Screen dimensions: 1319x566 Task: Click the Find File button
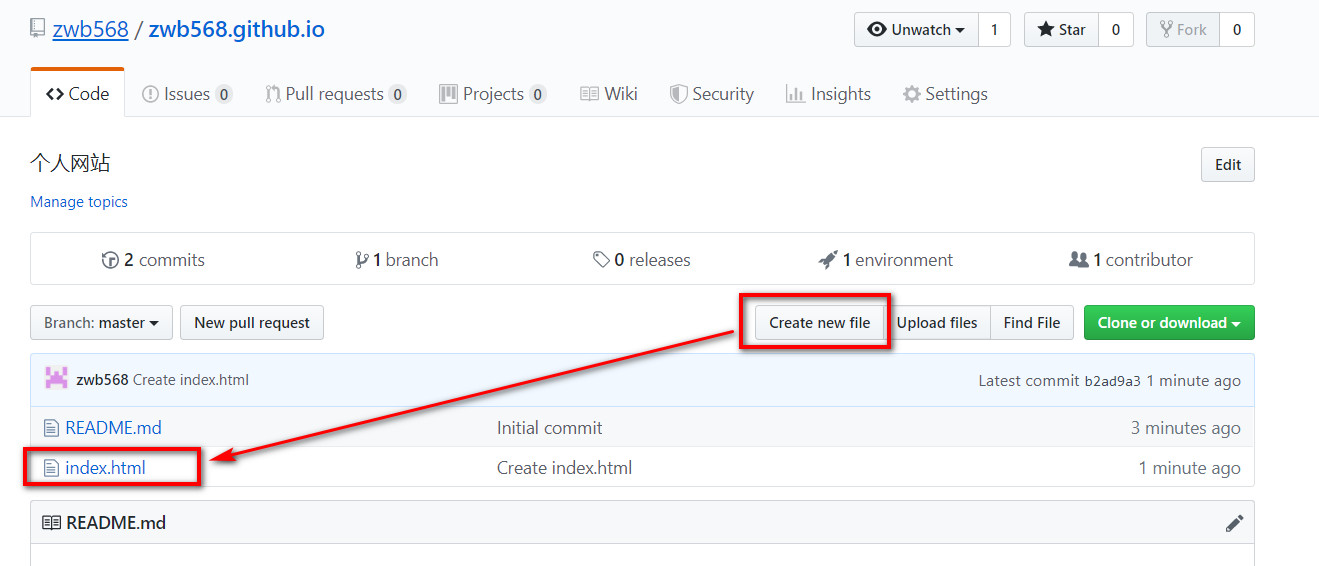(1032, 323)
